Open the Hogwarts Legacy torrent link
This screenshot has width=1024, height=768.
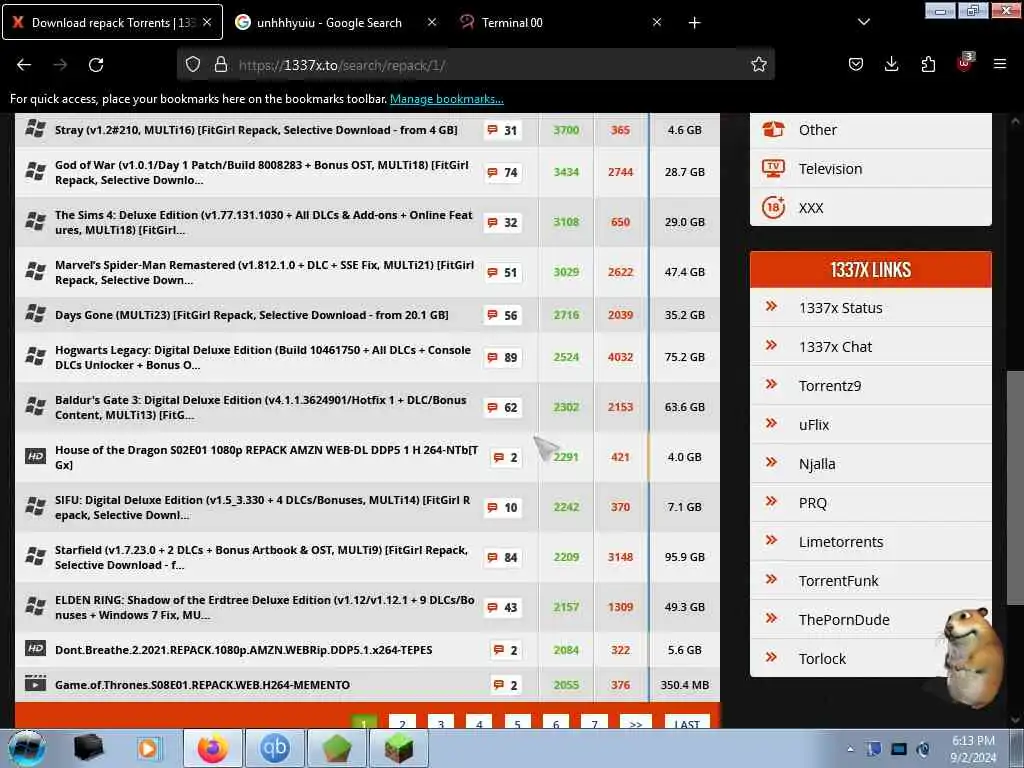pos(263,357)
